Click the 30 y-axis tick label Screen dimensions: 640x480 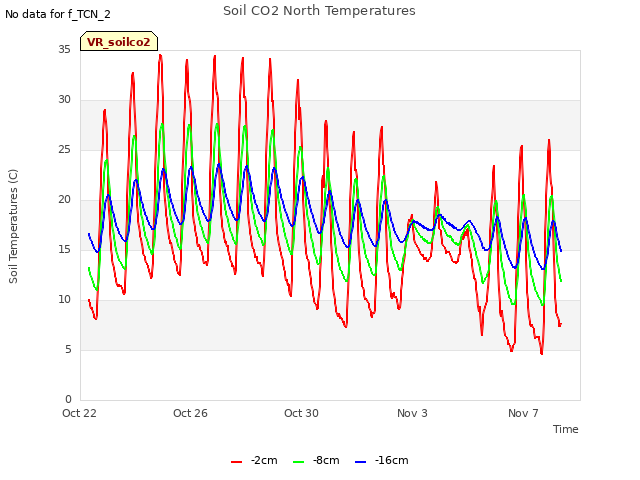click(x=64, y=100)
